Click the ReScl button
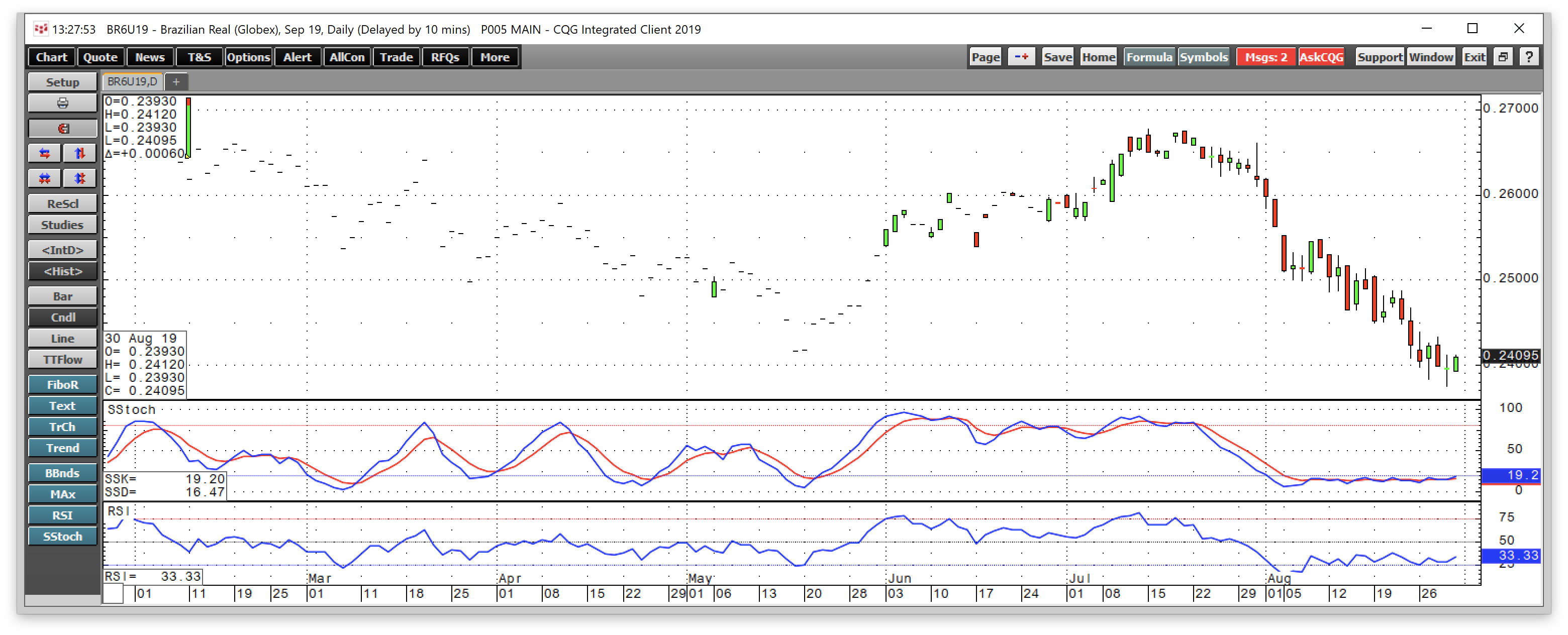 (x=62, y=203)
